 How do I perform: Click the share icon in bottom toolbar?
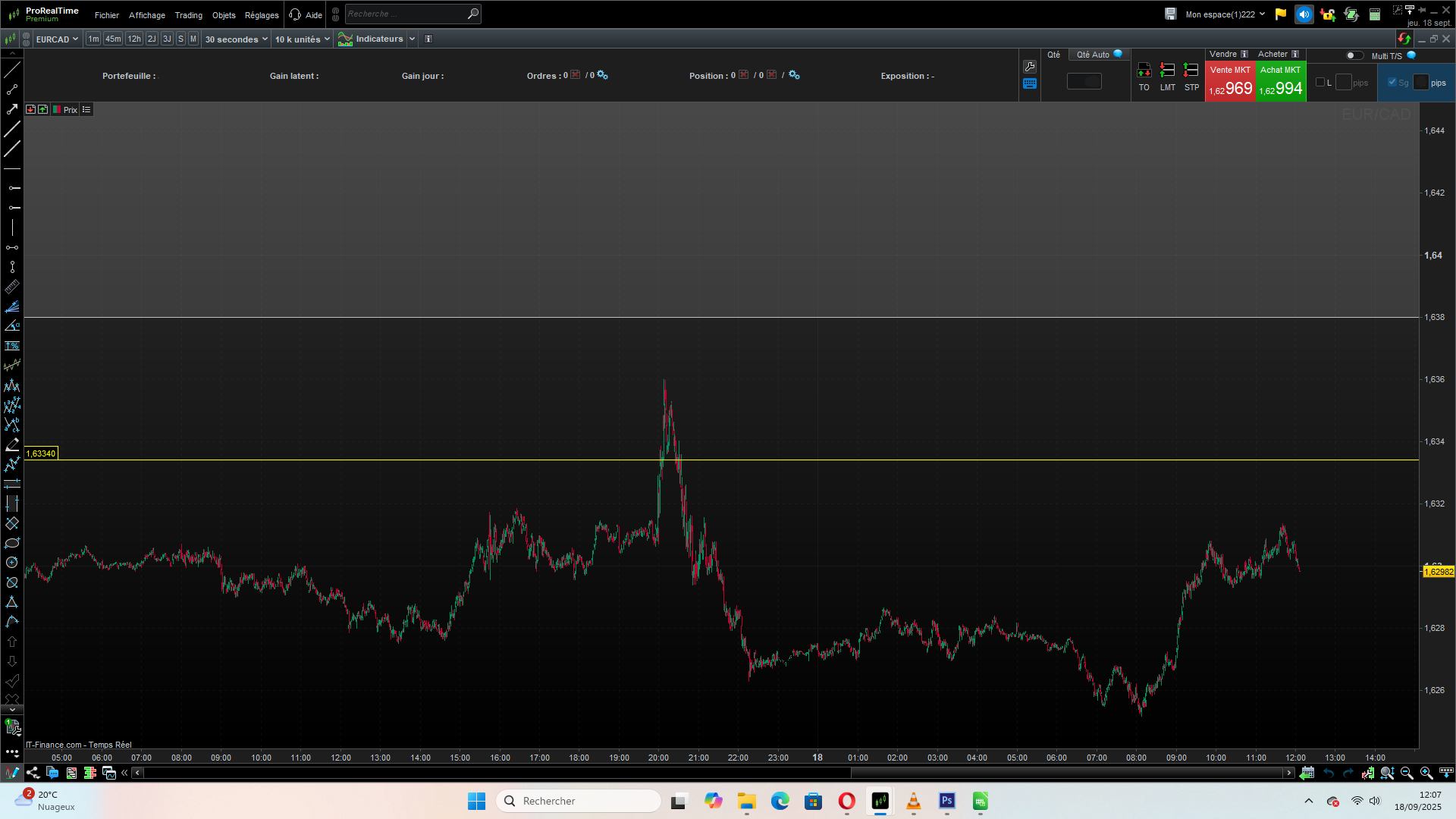point(33,773)
